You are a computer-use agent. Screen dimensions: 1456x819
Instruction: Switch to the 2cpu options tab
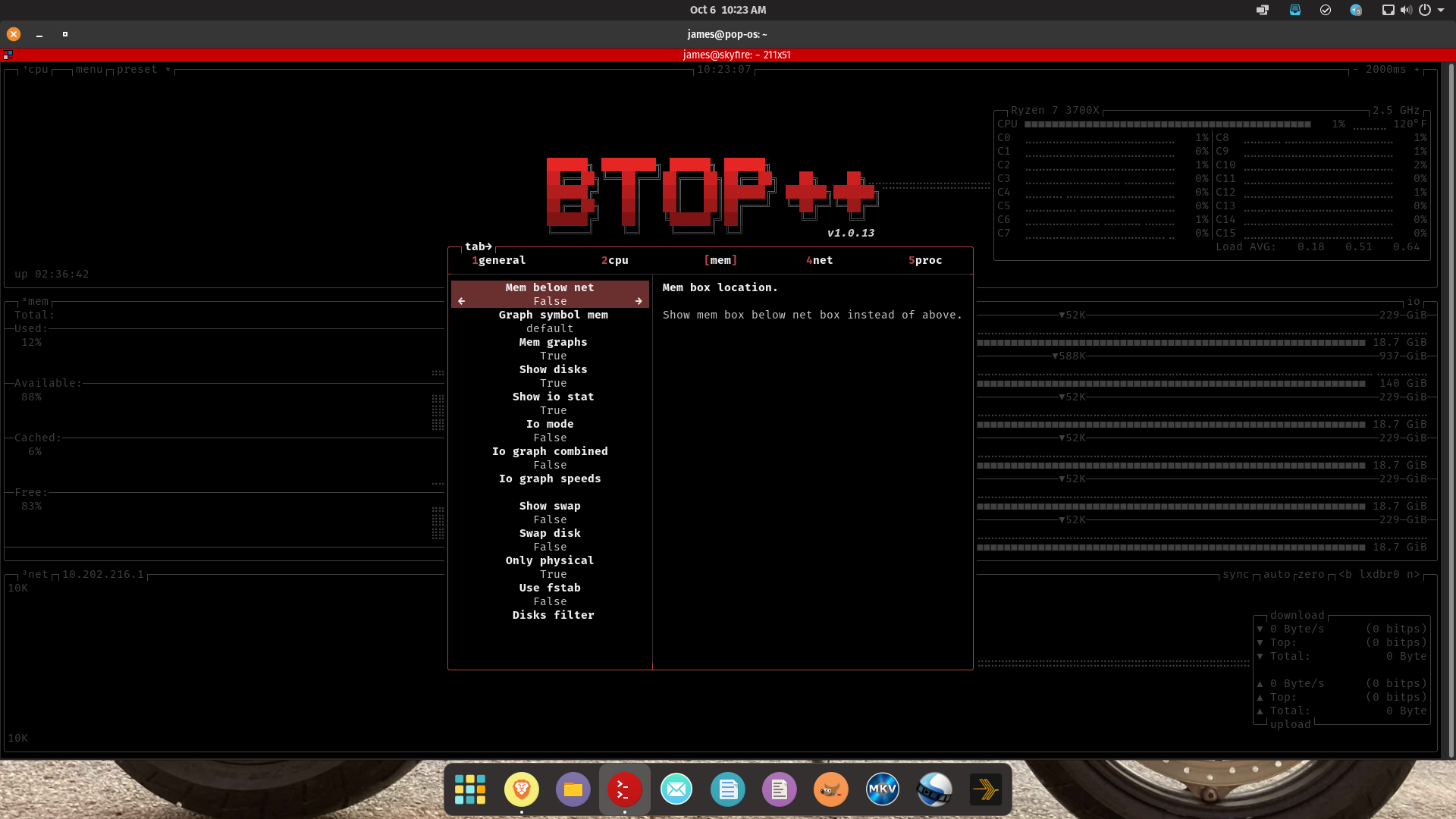tap(615, 260)
